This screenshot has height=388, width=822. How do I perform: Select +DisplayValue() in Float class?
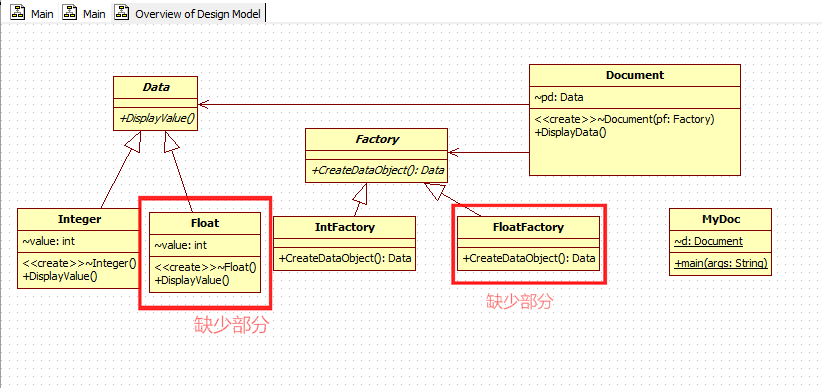pos(192,280)
